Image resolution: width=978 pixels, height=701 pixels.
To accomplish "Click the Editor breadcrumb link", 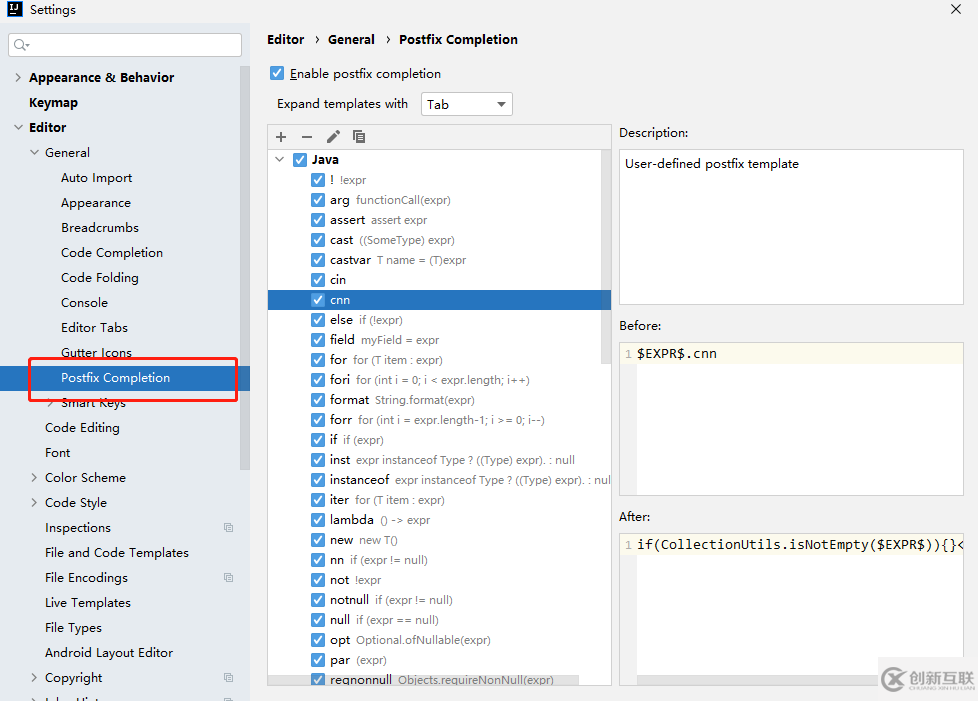I will [x=285, y=40].
